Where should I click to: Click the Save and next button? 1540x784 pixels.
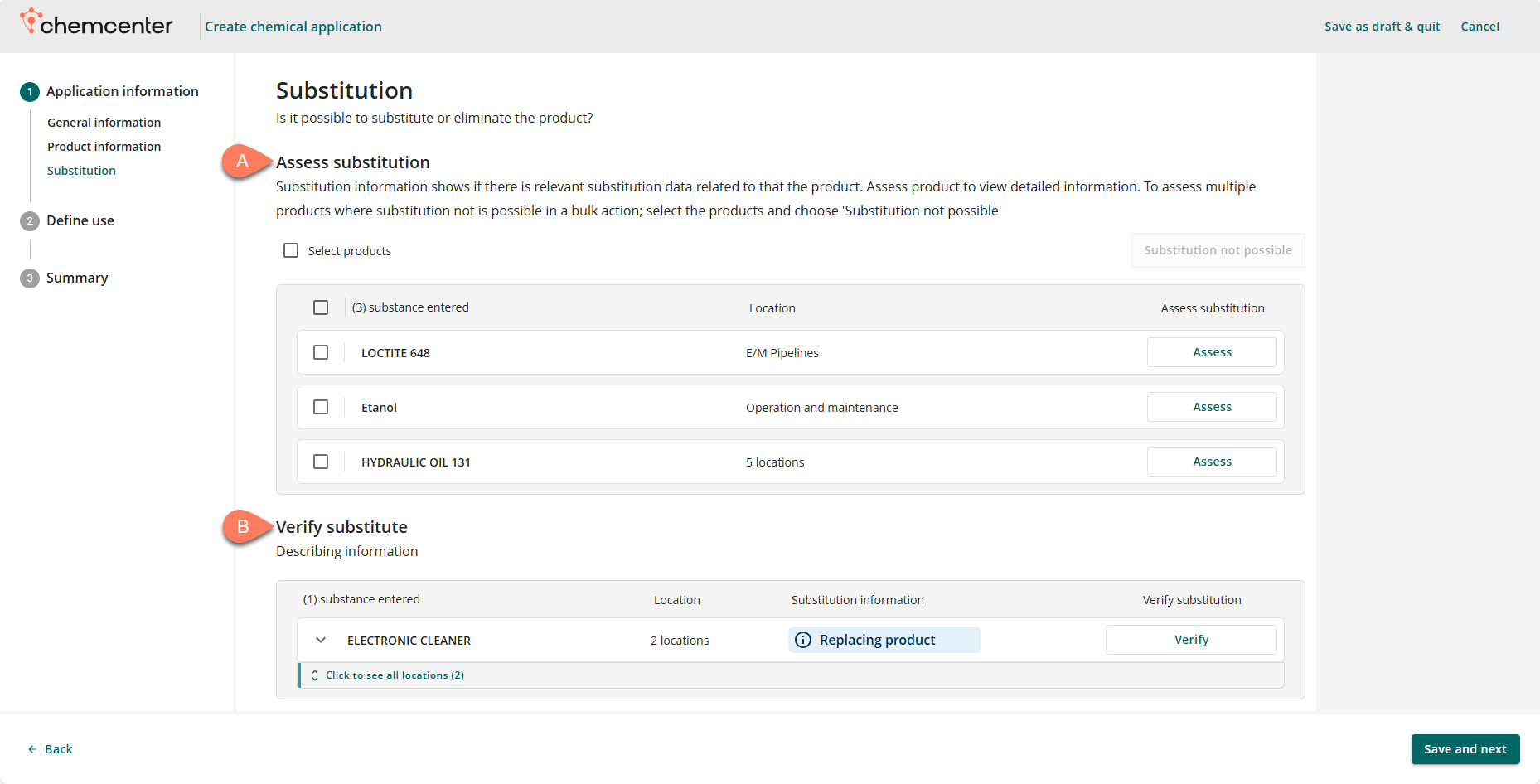[1465, 749]
